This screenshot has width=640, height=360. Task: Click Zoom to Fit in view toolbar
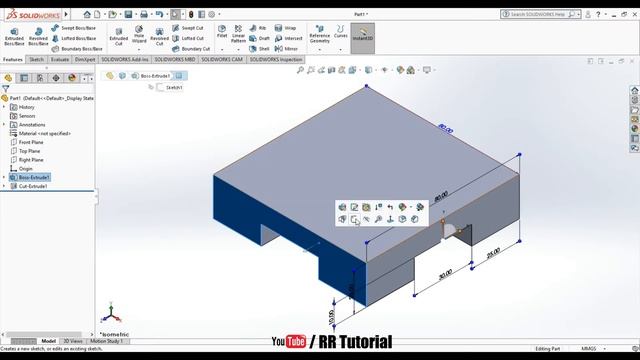point(300,70)
